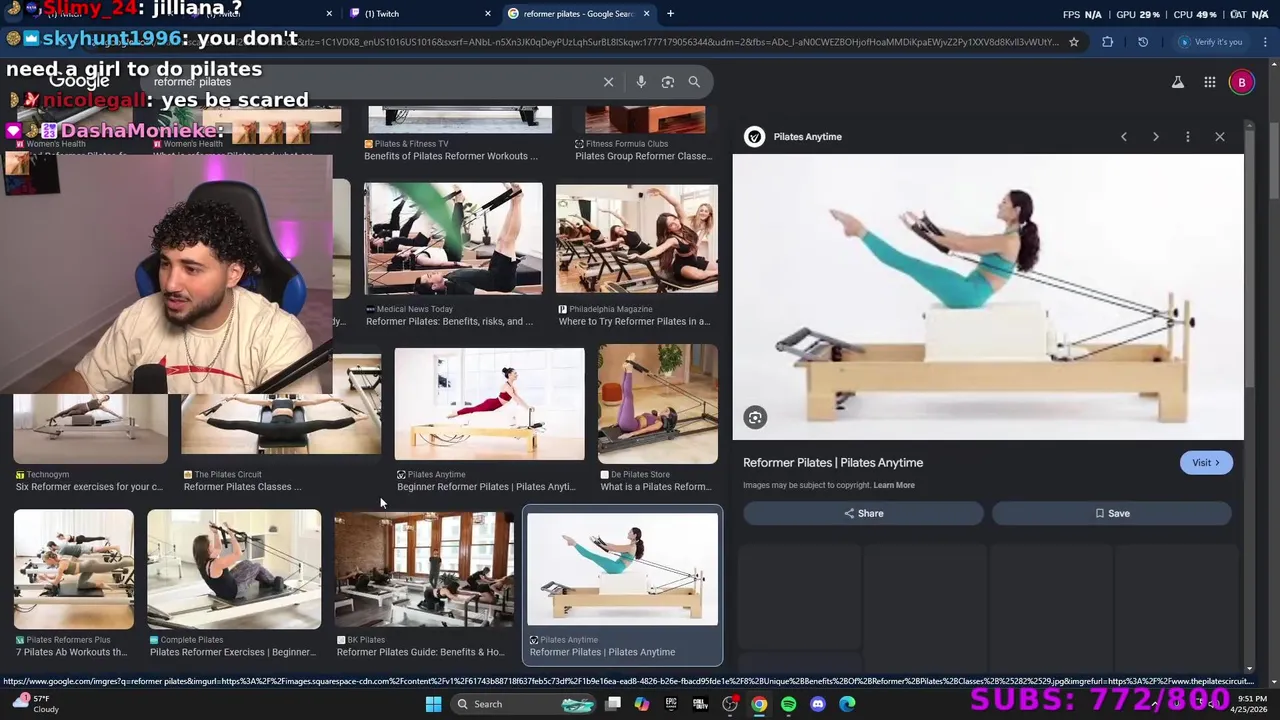The height and width of the screenshot is (720, 1280).
Task: Open Search Labs flask icon
Action: click(x=1178, y=82)
